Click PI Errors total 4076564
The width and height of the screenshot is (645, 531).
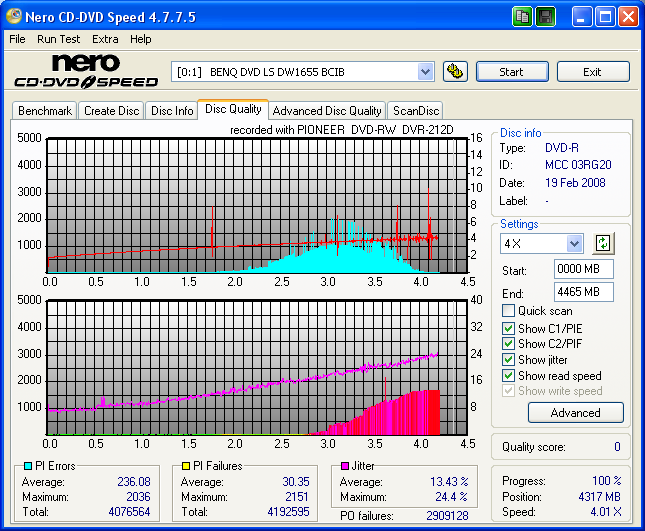[x=129, y=512]
